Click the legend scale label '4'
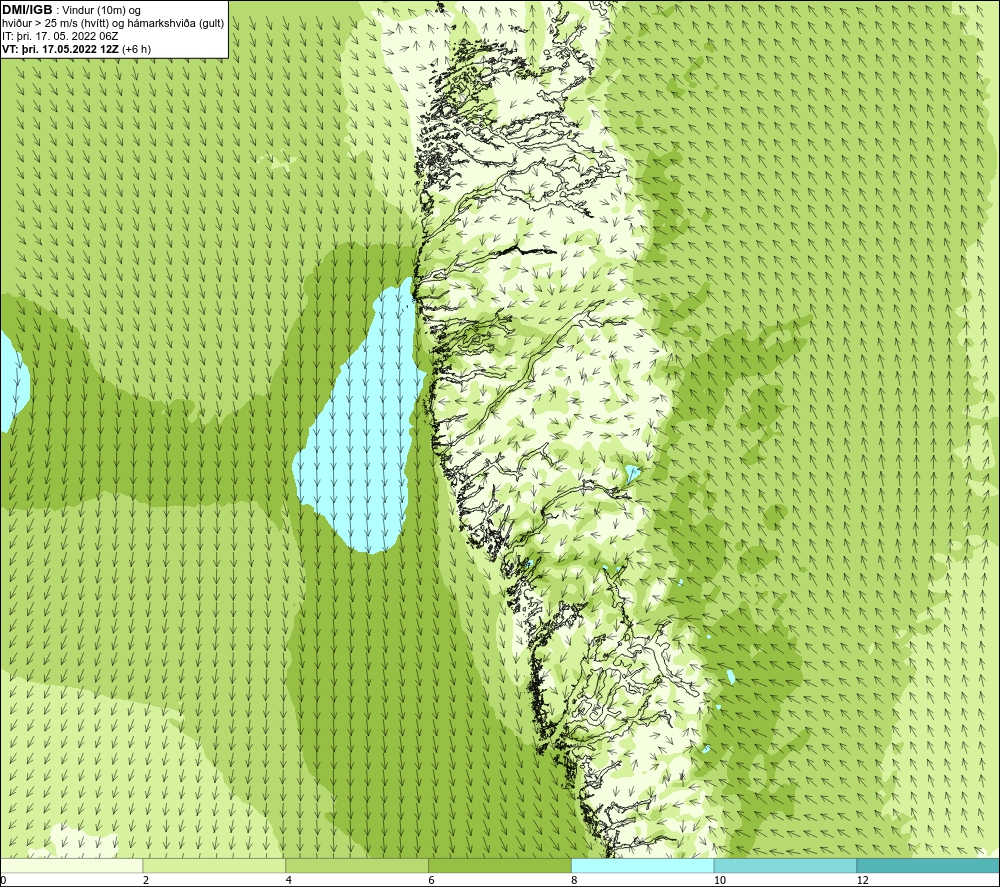This screenshot has height=887, width=1000. click(289, 880)
